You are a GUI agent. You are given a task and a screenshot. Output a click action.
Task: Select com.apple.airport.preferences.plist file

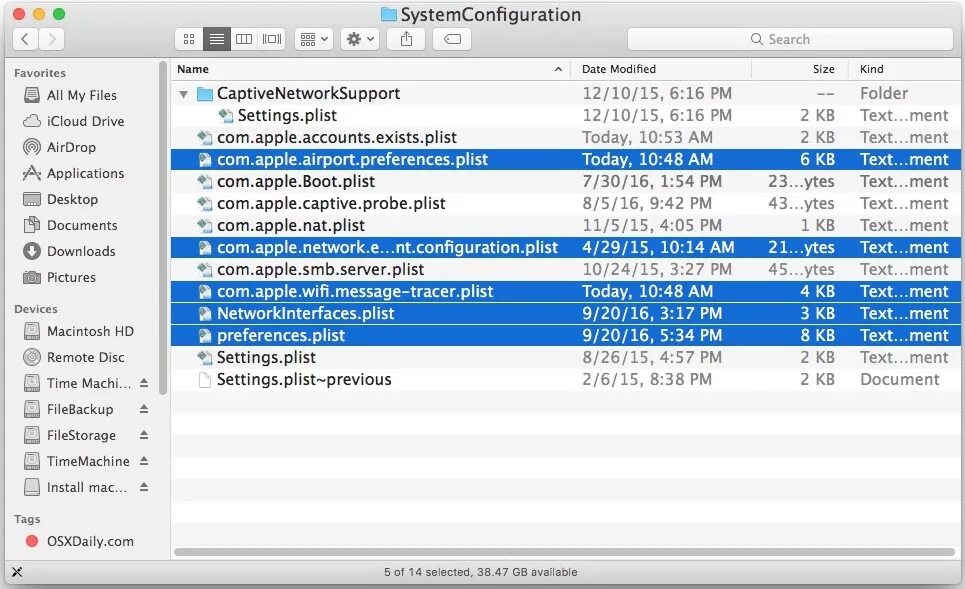pos(566,159)
